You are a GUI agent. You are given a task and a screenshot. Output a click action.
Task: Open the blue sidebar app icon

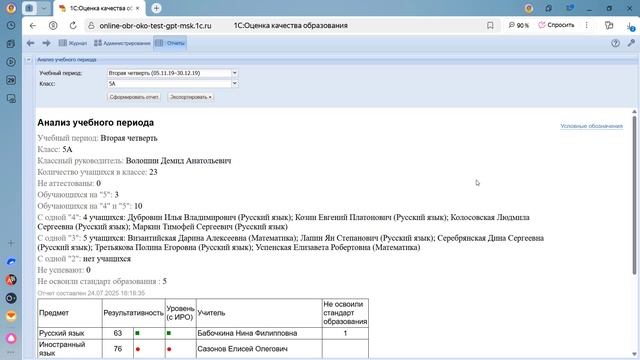[11, 262]
